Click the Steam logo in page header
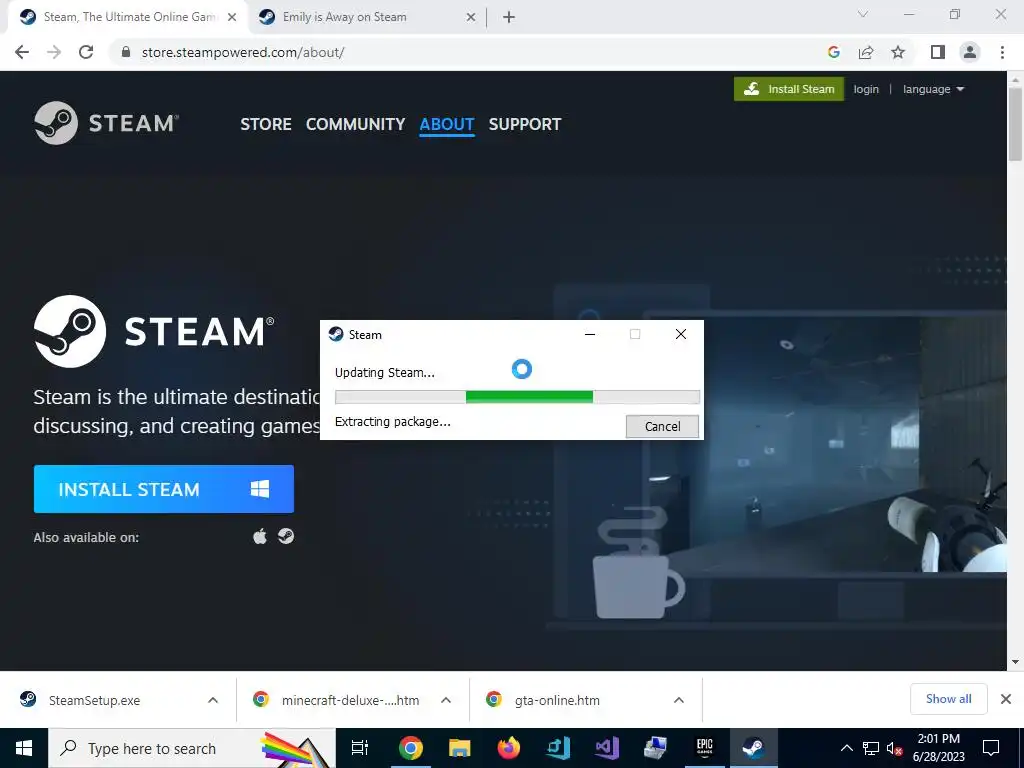Screen dimensions: 1024x768 106,123
